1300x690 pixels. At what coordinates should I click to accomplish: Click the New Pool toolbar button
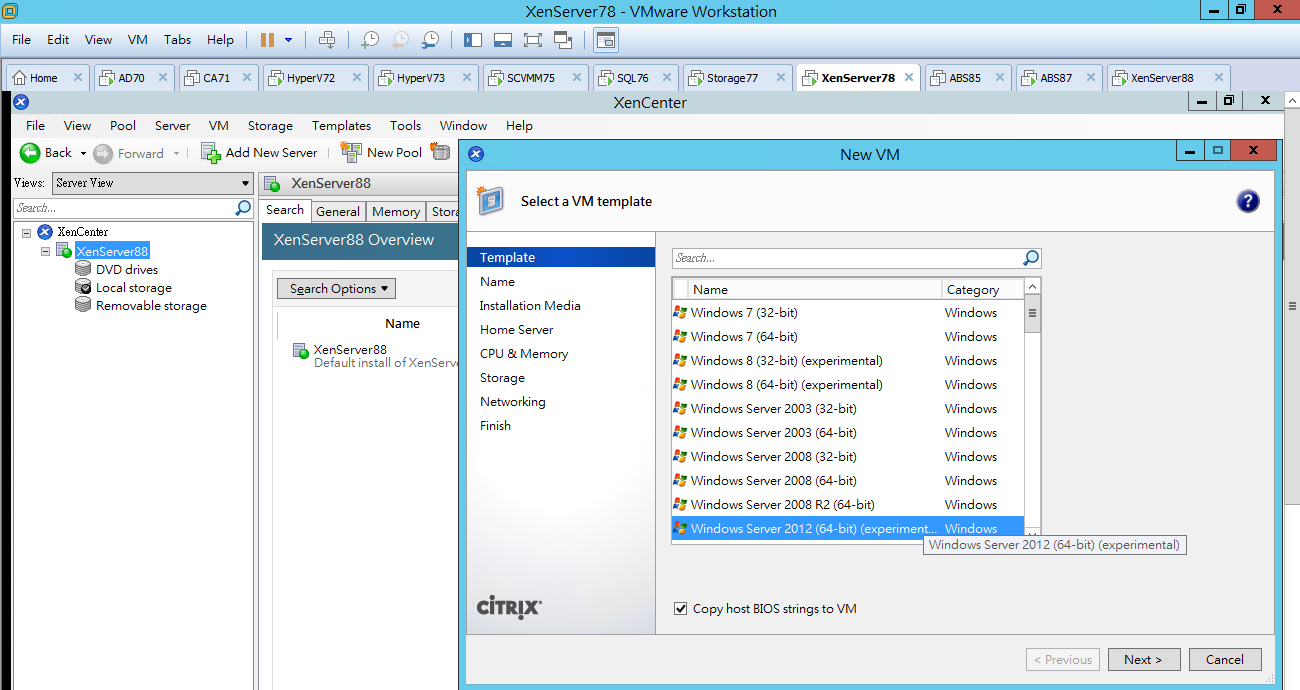click(381, 153)
